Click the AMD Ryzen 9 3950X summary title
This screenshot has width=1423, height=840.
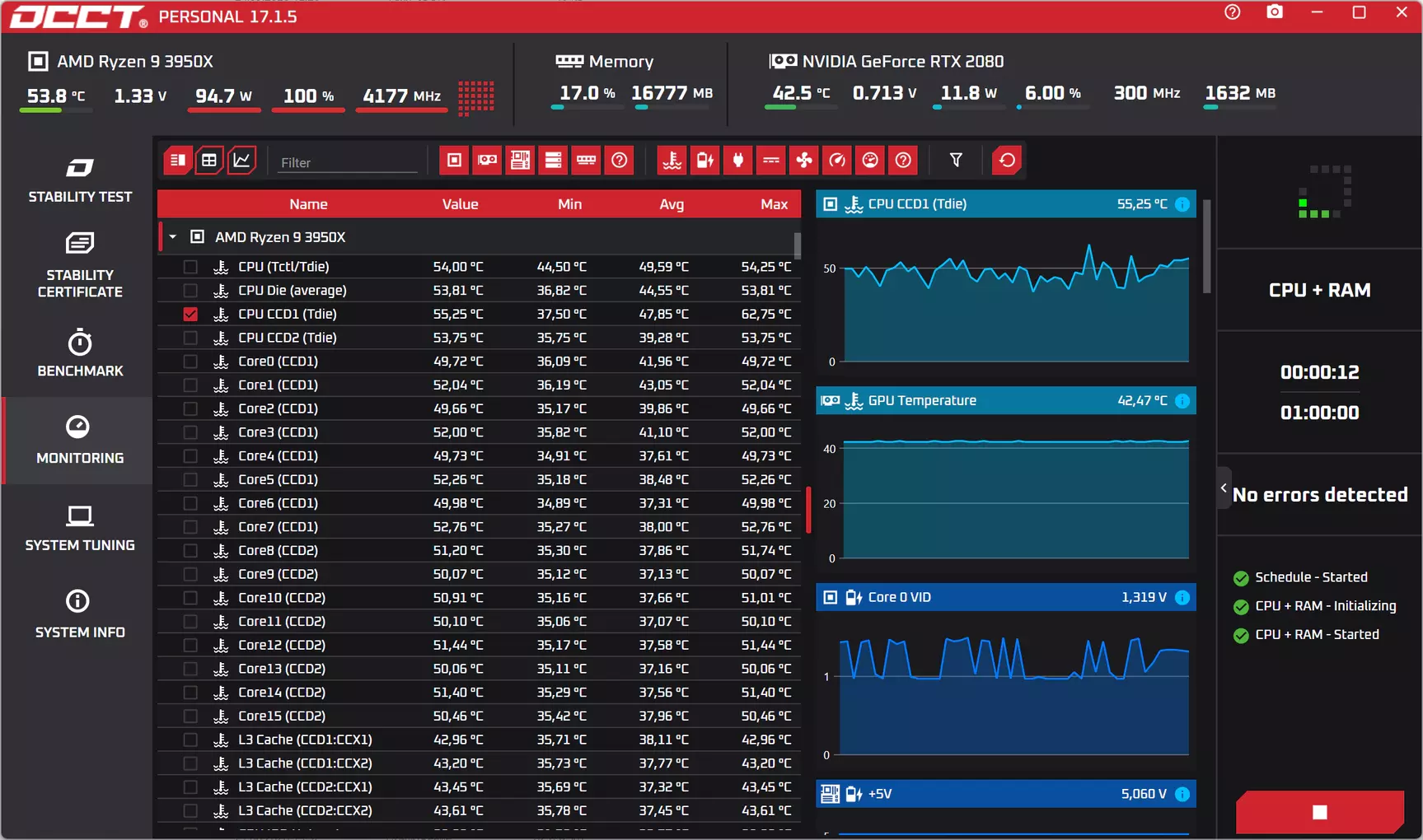pos(135,62)
